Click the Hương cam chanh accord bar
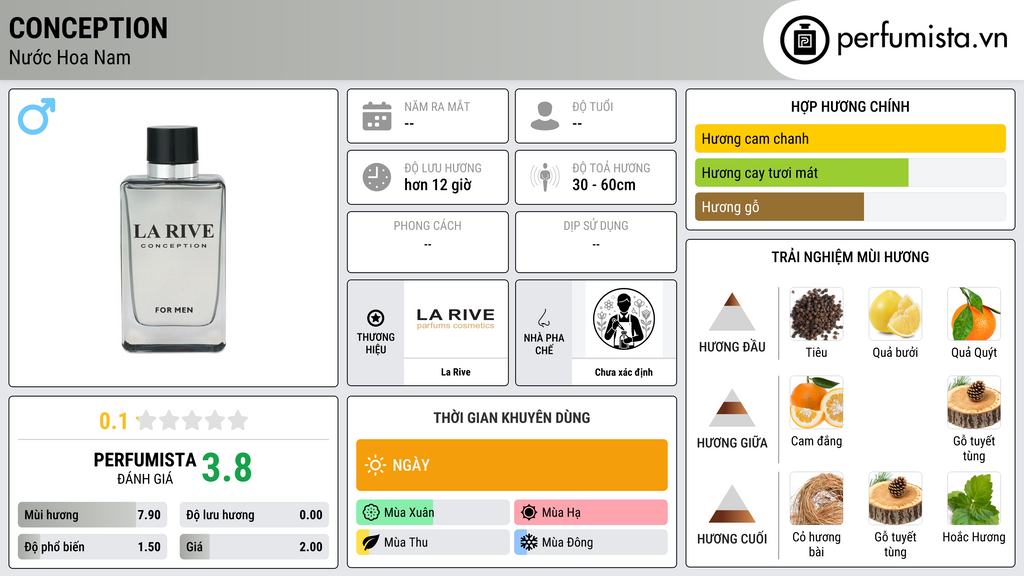The width and height of the screenshot is (1024, 576). [850, 138]
